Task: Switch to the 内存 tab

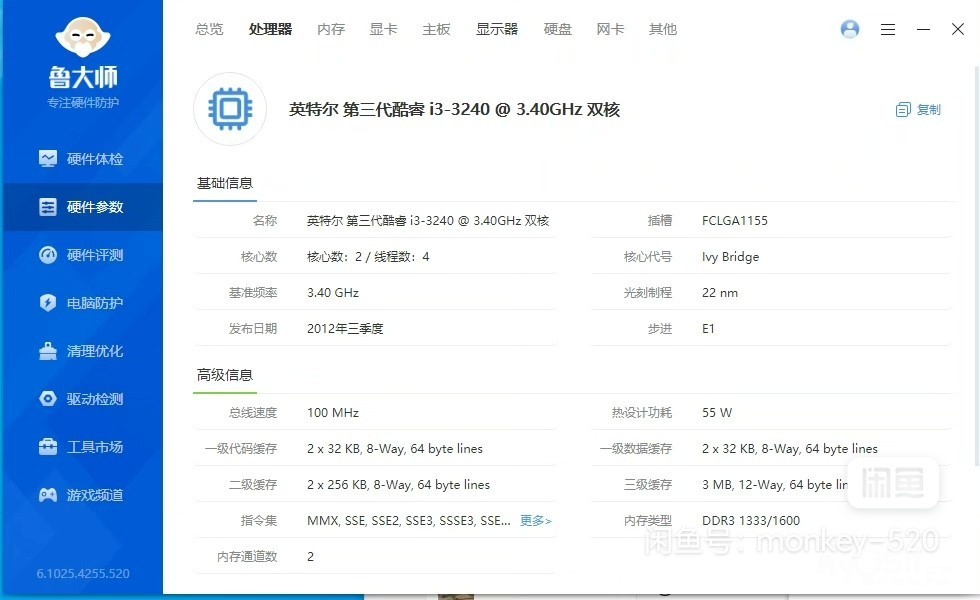Action: click(x=331, y=30)
